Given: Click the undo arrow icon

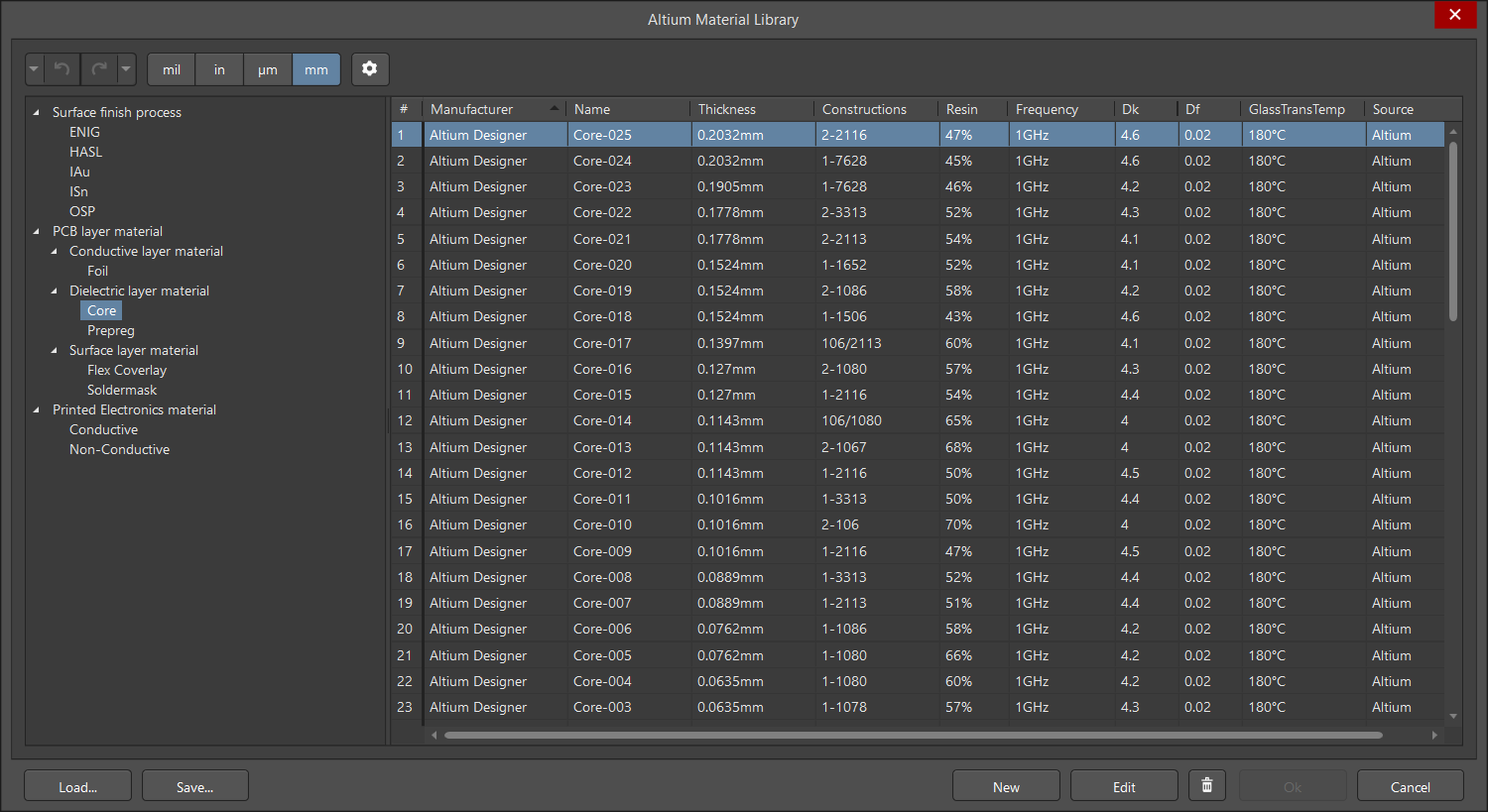Looking at the screenshot, I should (62, 69).
